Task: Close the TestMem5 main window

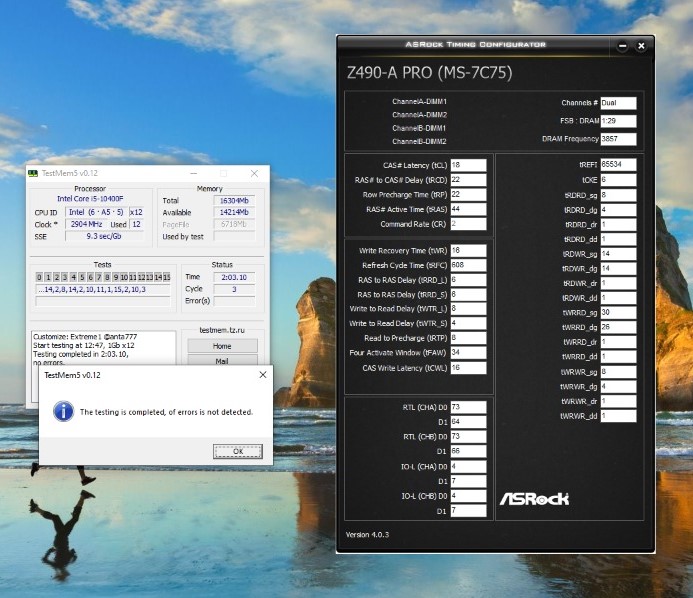Action: click(254, 173)
